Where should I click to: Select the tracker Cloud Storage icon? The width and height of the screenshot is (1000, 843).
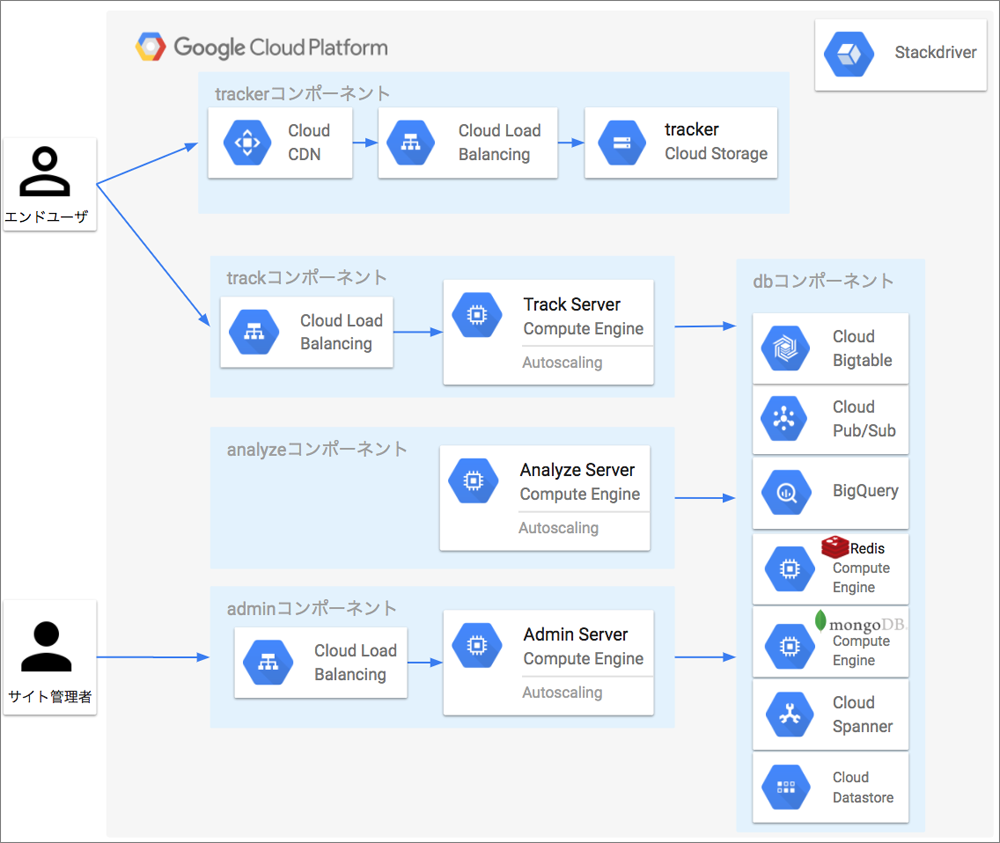click(622, 142)
